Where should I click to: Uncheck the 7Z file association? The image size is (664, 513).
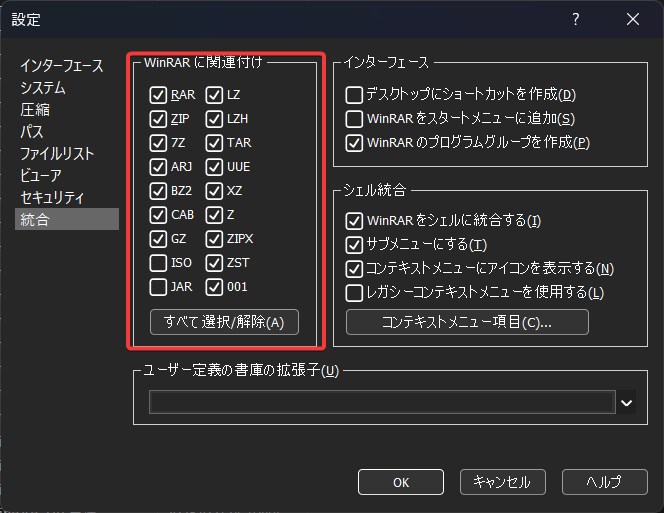click(158, 143)
